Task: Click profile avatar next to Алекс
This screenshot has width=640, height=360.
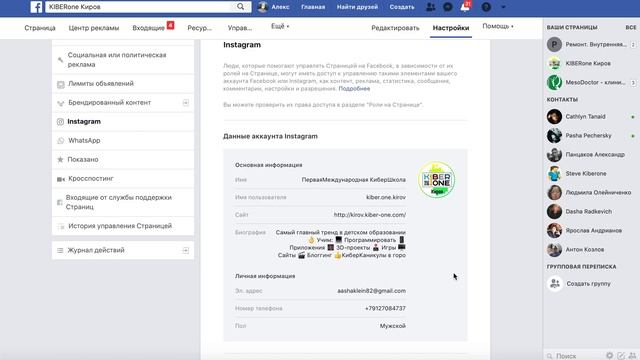Action: pos(263,7)
